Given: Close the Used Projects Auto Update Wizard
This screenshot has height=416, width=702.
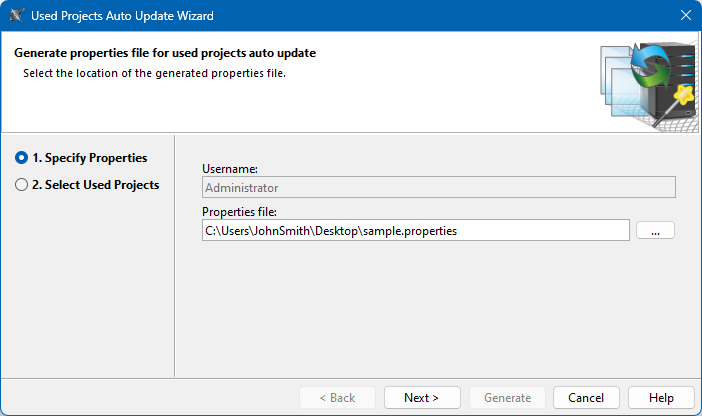Looking at the screenshot, I should pyautogui.click(x=685, y=16).
